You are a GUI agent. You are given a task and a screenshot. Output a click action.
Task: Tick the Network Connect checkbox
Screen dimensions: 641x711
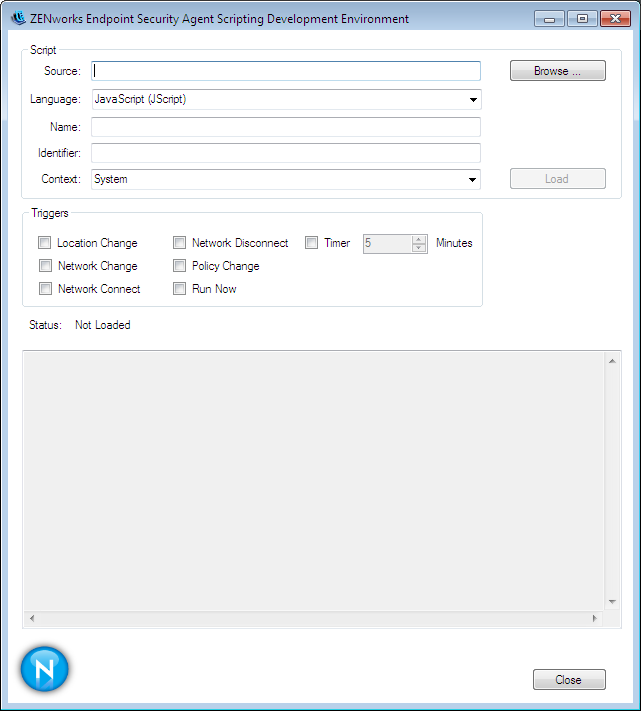pyautogui.click(x=45, y=288)
